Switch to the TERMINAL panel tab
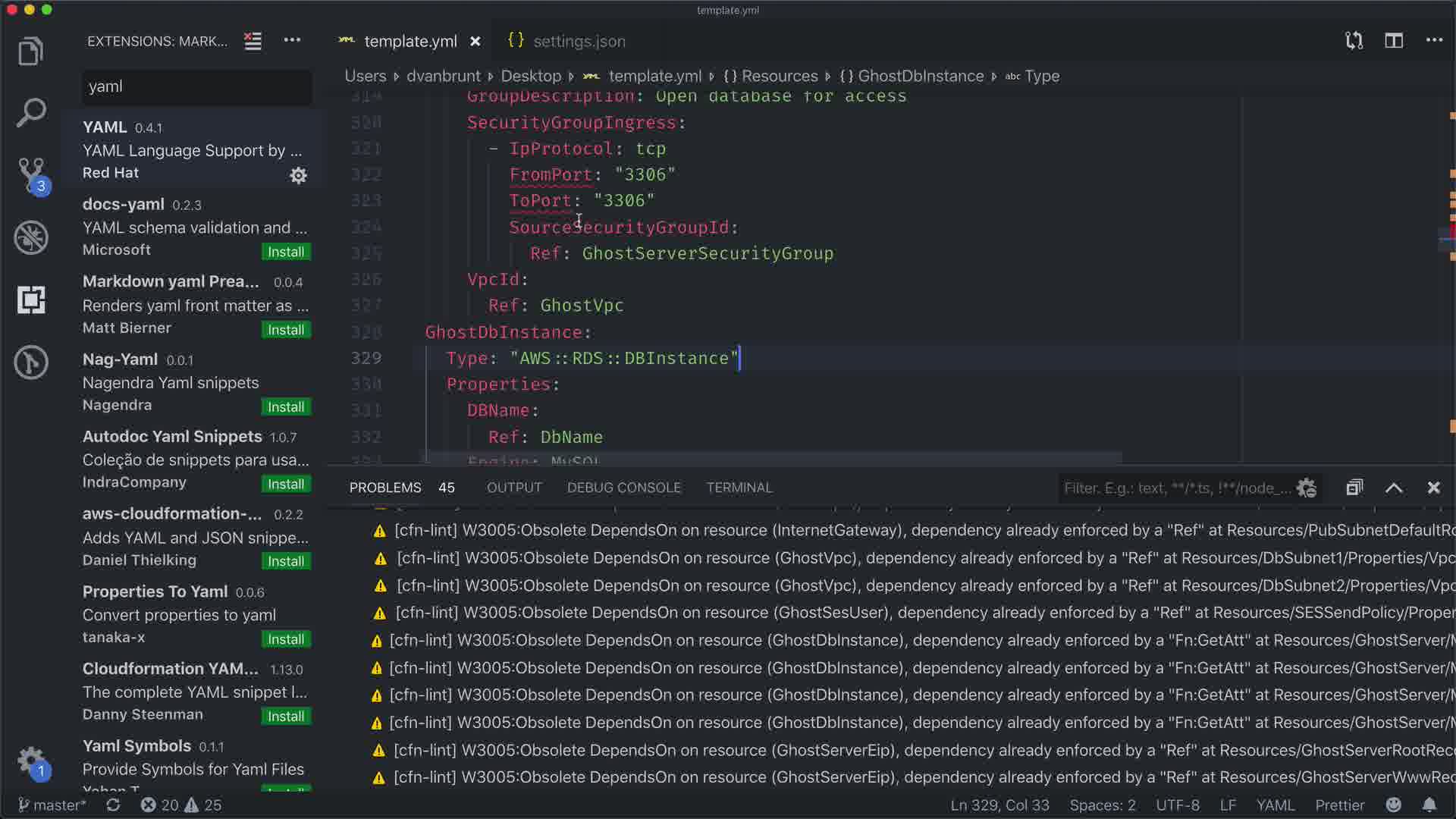This screenshot has height=819, width=1456. (739, 488)
